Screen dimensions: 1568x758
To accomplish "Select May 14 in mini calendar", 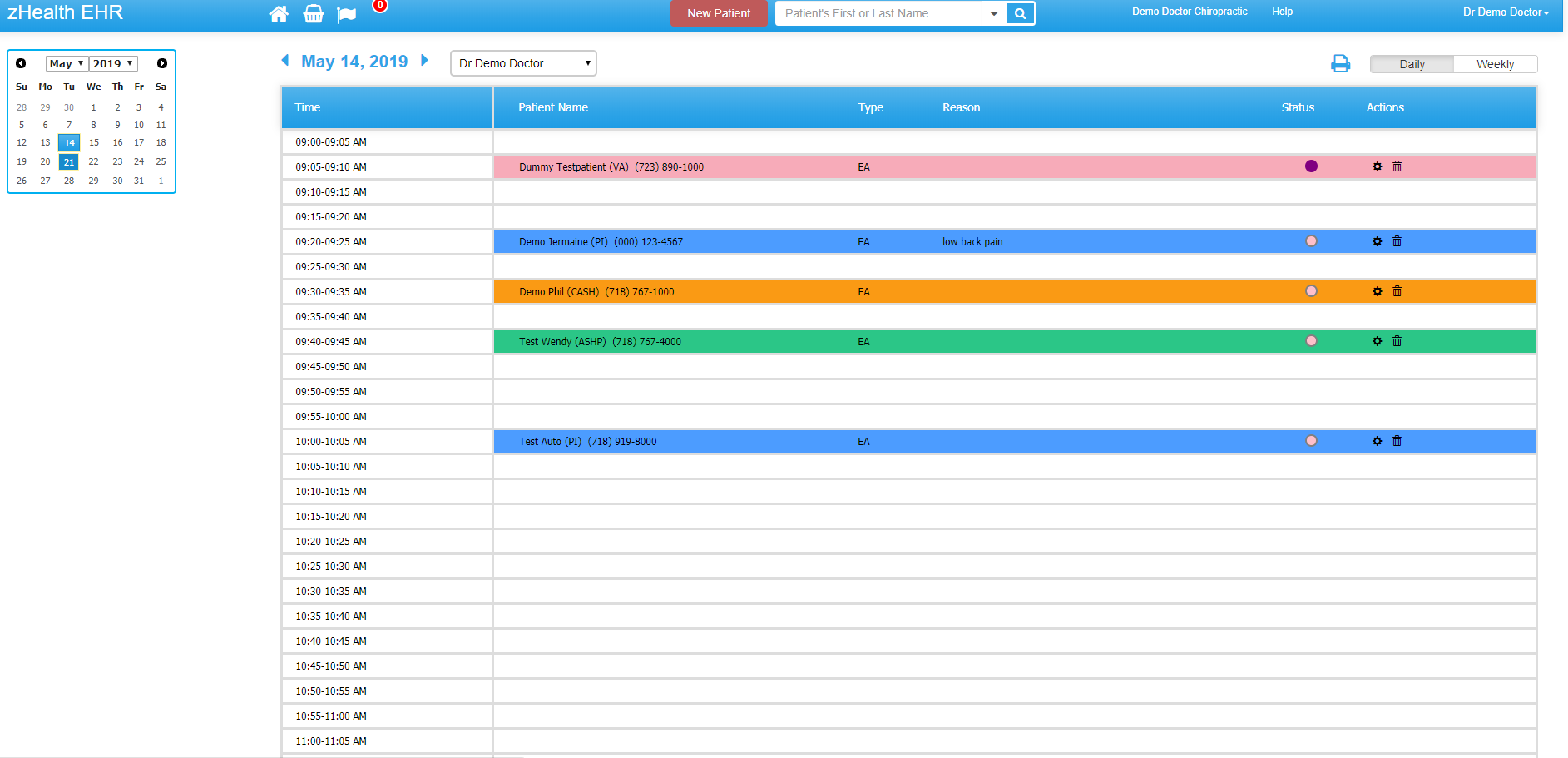I will pyautogui.click(x=69, y=142).
